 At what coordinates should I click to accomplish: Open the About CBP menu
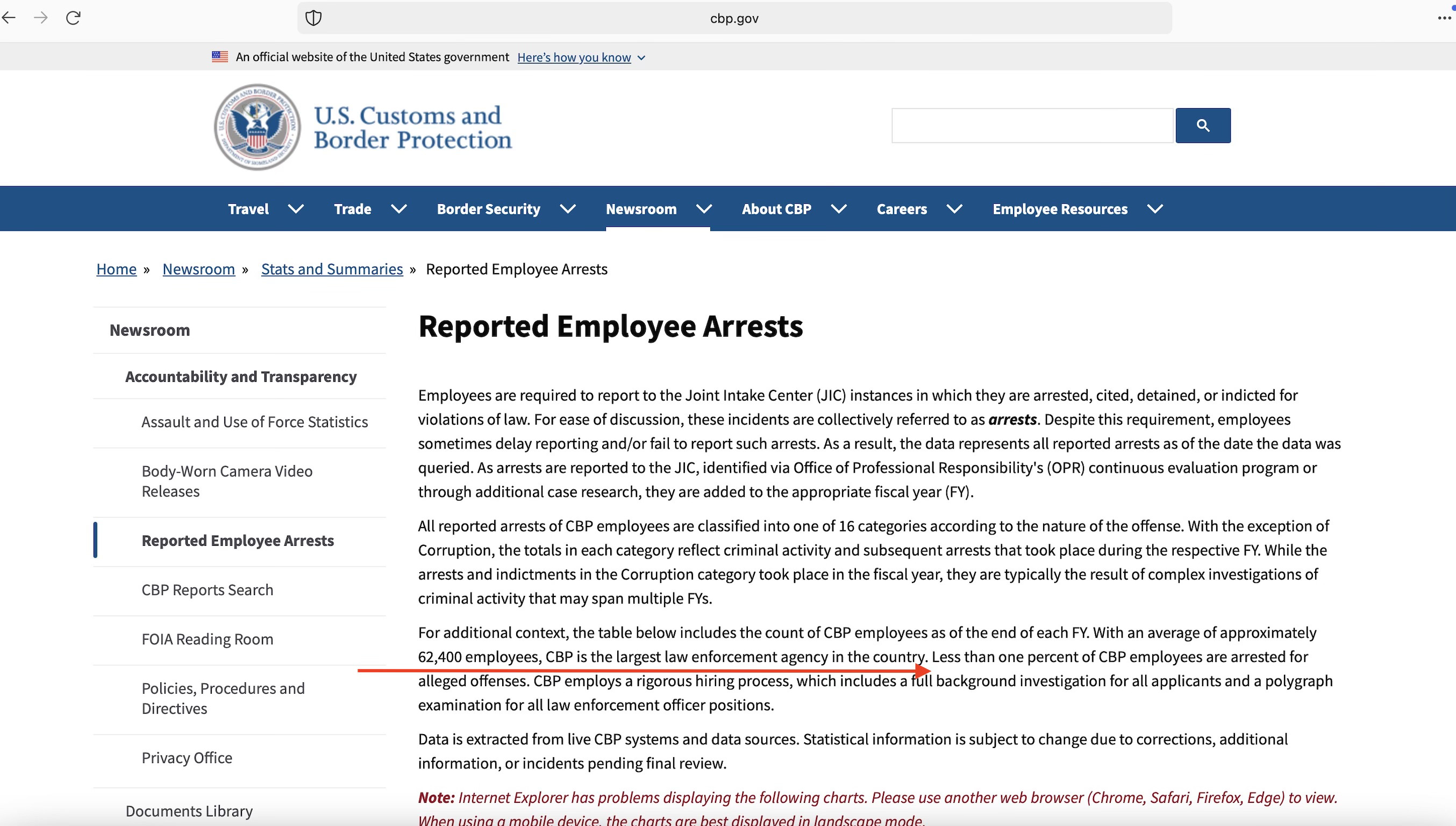coord(776,209)
